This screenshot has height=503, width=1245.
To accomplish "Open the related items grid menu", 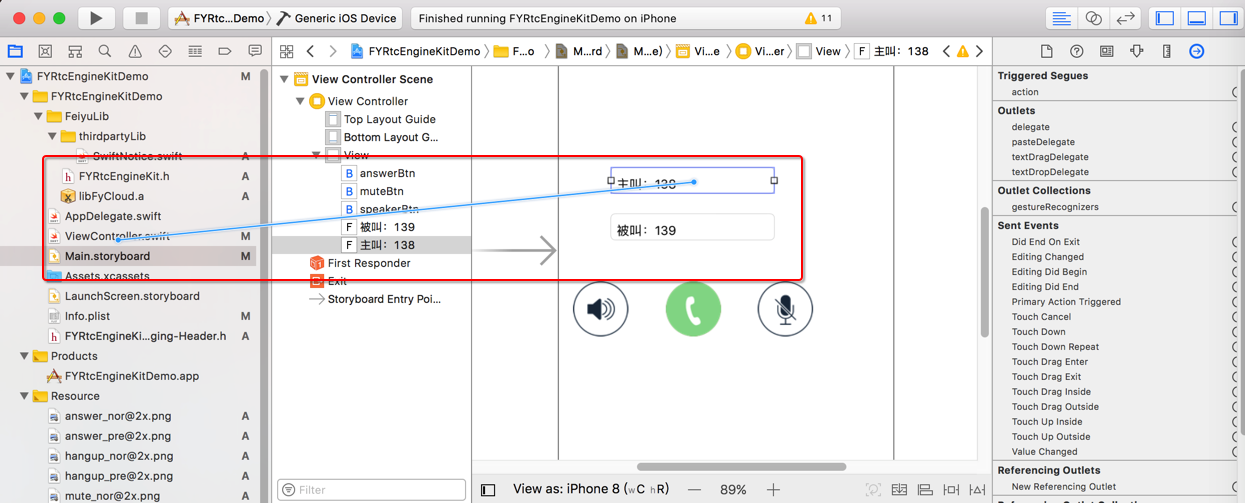I will [287, 51].
